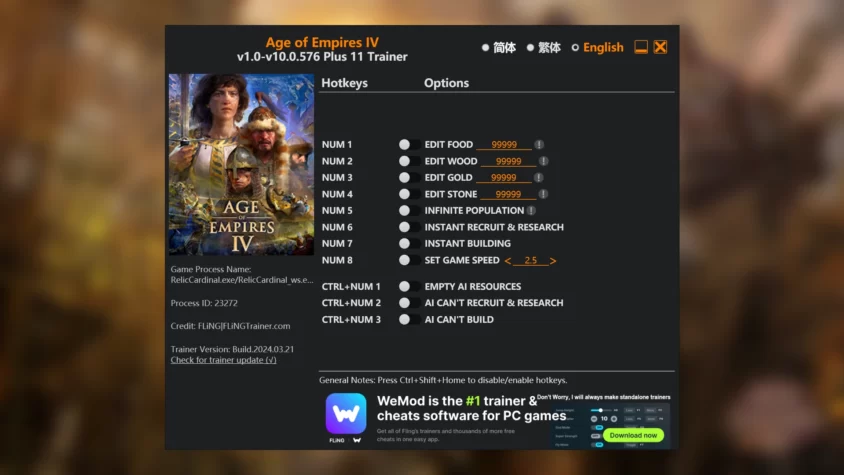Screen dimensions: 844x475
Task: Click the Edit Stone value field
Action: [x=508, y=194]
